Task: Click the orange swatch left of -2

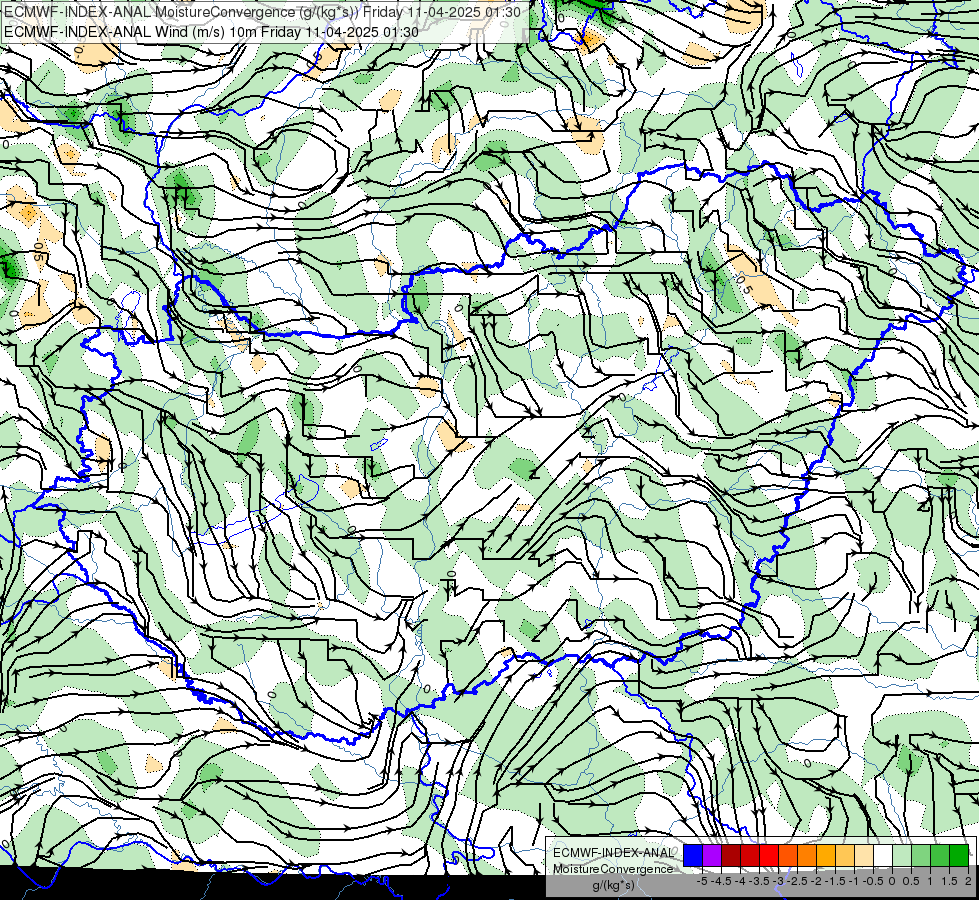Action: (x=807, y=855)
